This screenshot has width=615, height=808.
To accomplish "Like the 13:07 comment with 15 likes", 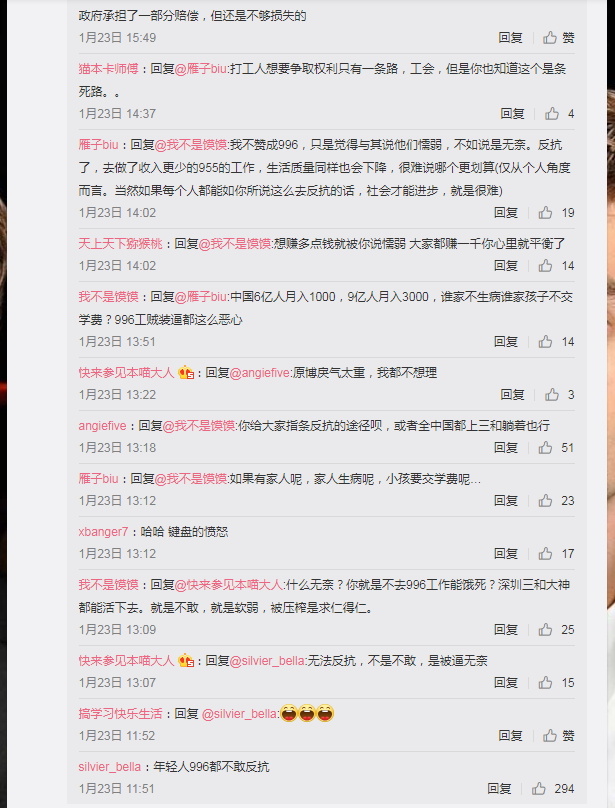I will pos(545,683).
